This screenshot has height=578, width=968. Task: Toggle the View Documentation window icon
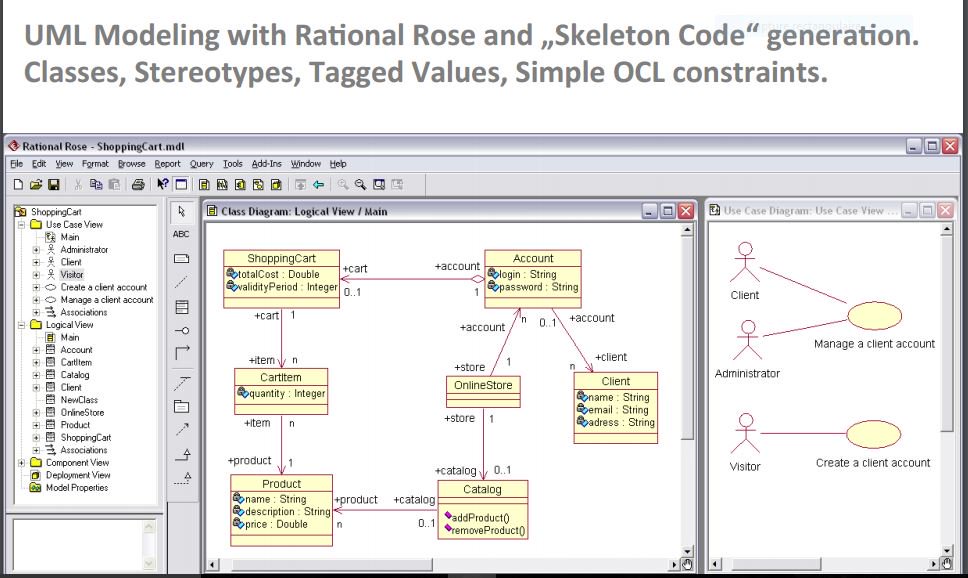(181, 184)
